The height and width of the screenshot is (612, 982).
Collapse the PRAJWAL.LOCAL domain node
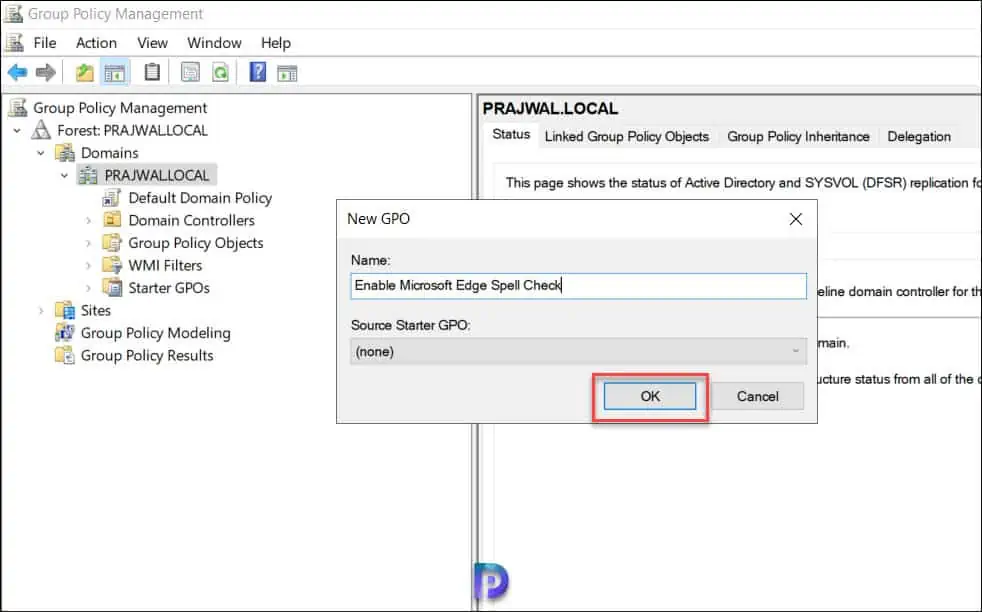pos(64,176)
